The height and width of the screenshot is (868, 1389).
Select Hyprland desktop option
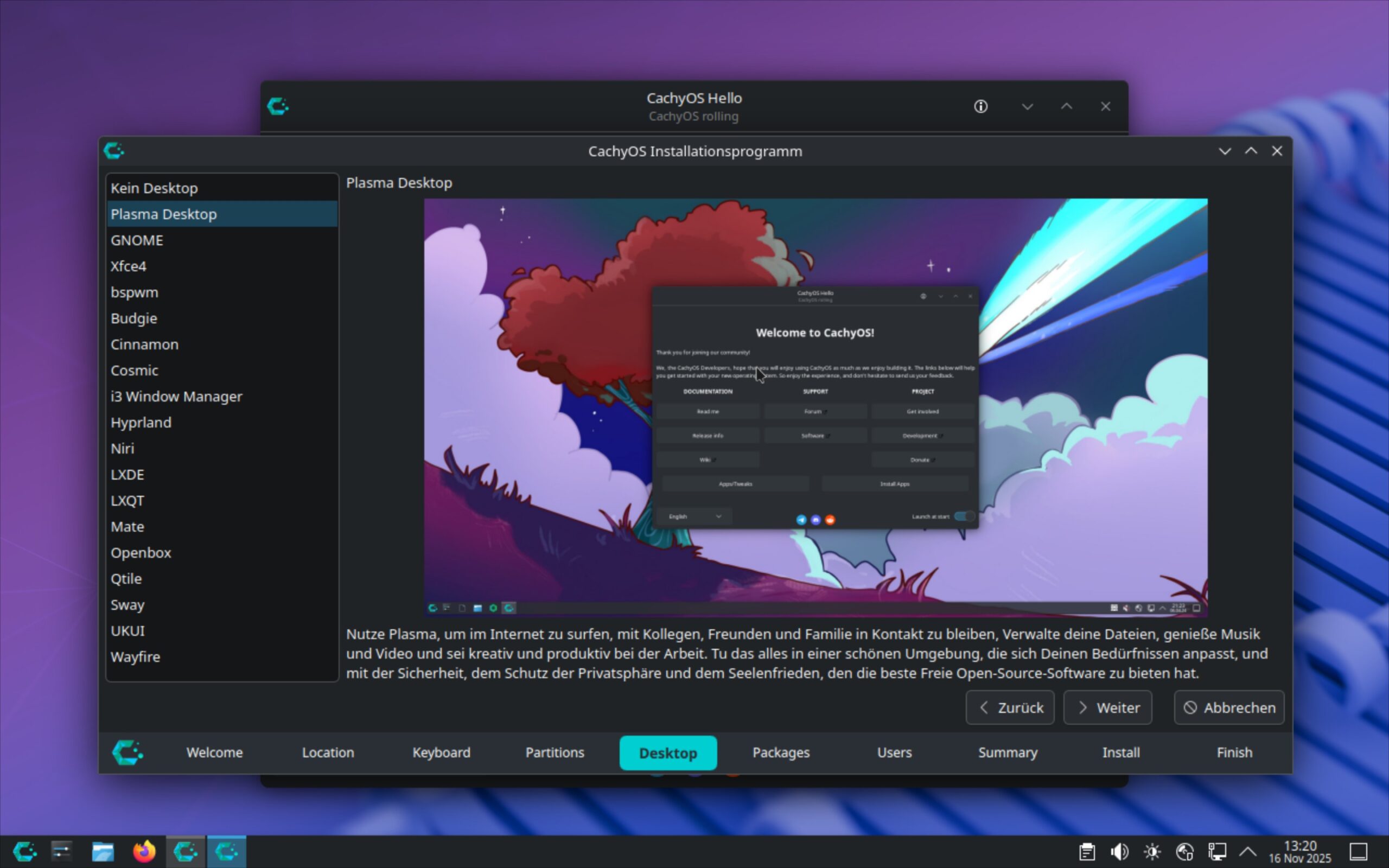pos(141,423)
